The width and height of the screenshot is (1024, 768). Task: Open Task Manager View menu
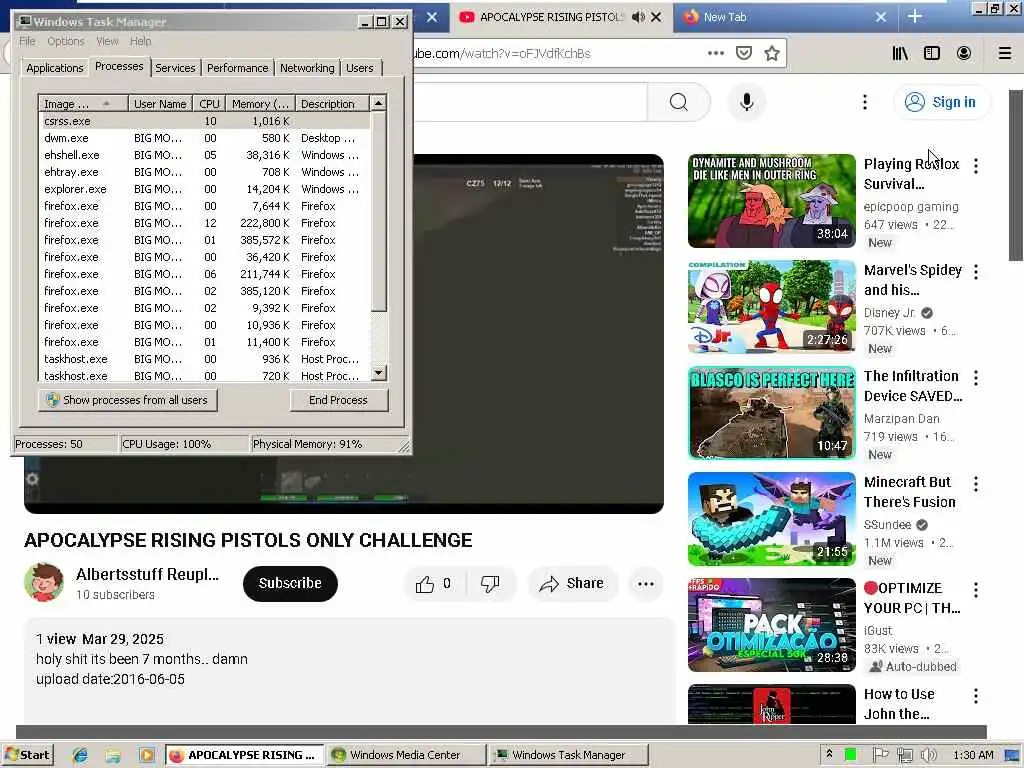pyautogui.click(x=107, y=41)
